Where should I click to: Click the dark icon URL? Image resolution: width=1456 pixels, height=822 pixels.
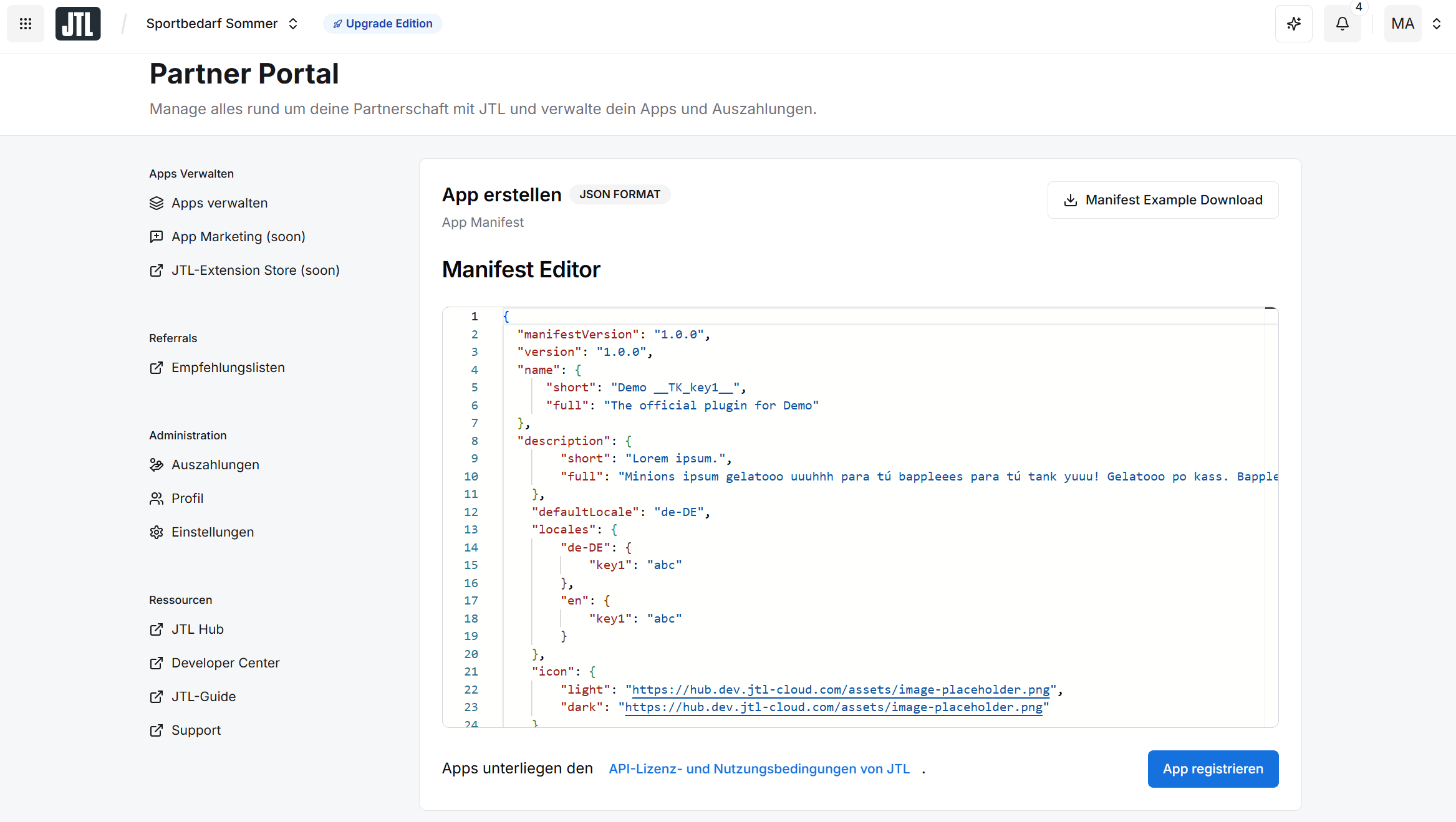(834, 707)
